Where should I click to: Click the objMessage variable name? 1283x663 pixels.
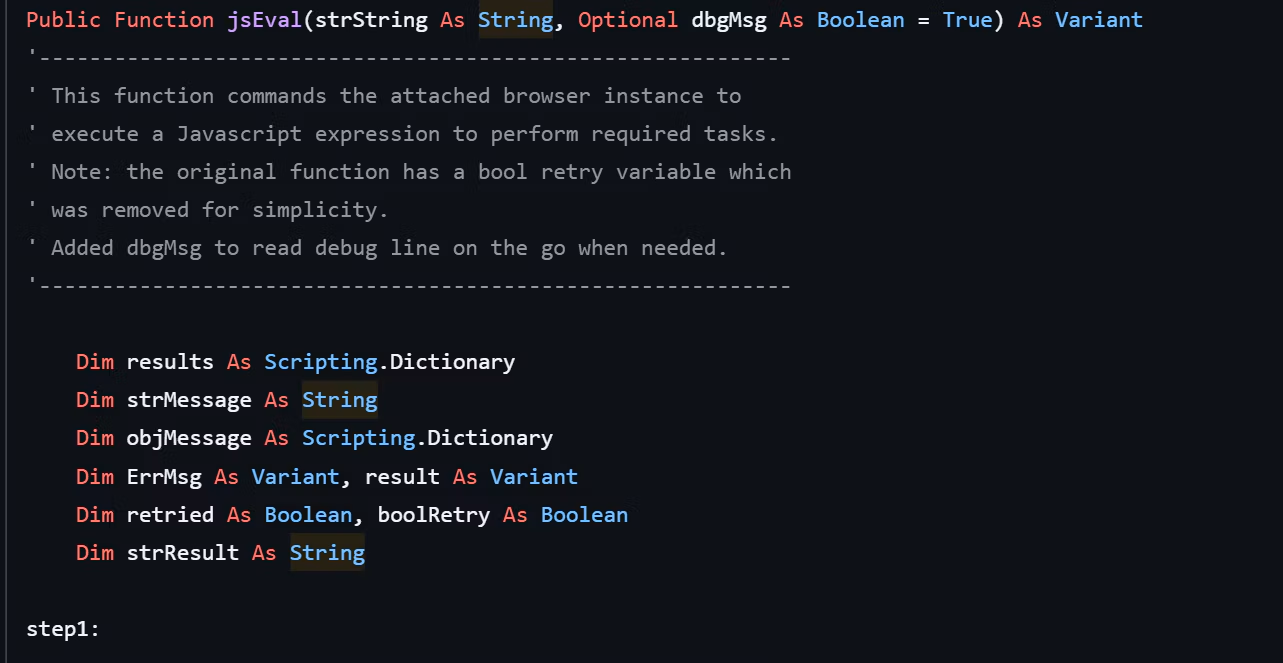click(189, 438)
